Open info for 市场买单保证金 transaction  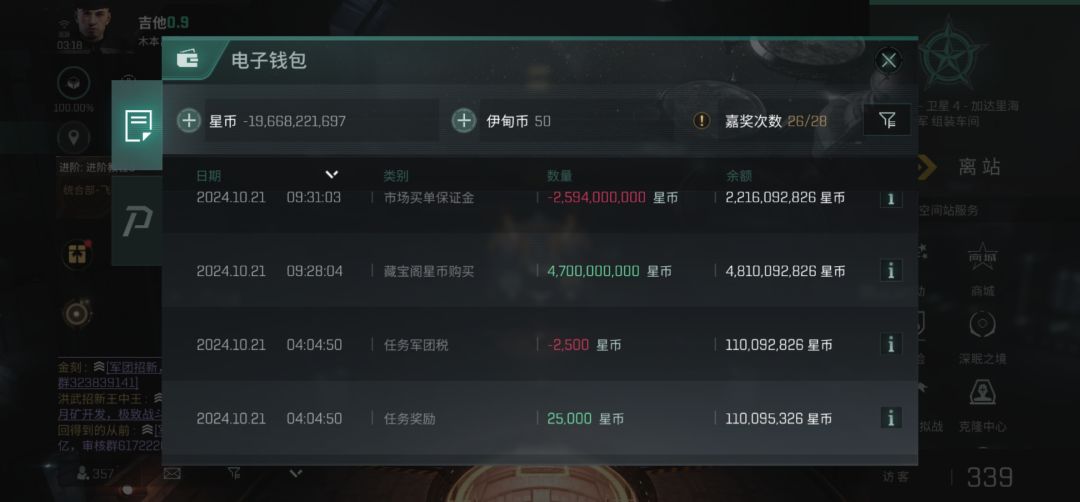click(x=891, y=198)
